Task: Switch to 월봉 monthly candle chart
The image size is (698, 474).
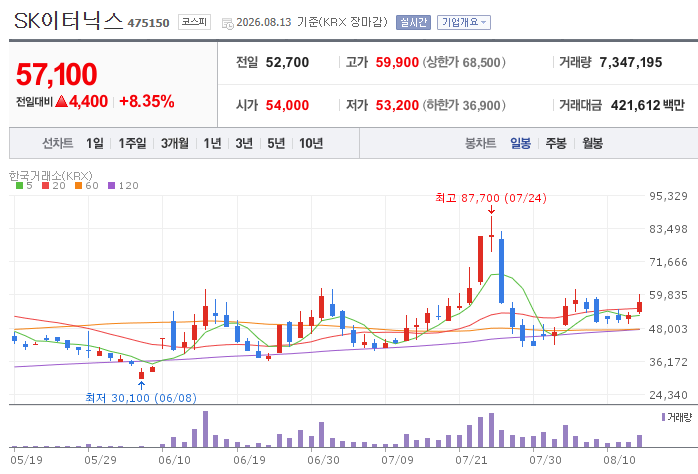Action: (x=592, y=143)
